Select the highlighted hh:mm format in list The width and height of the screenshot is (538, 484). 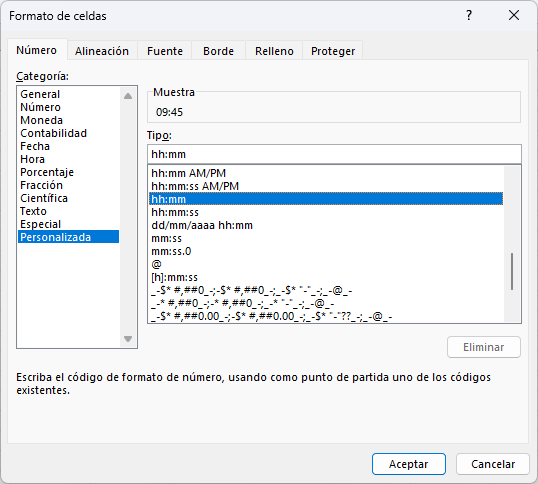pyautogui.click(x=326, y=199)
